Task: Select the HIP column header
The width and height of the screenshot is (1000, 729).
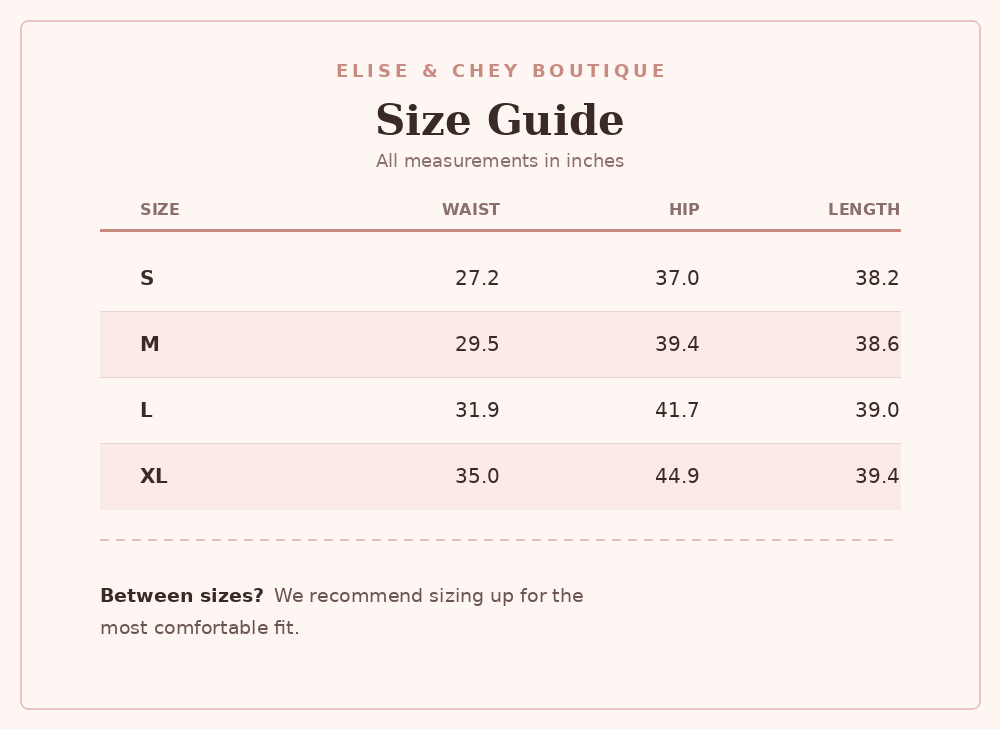Action: 684,209
